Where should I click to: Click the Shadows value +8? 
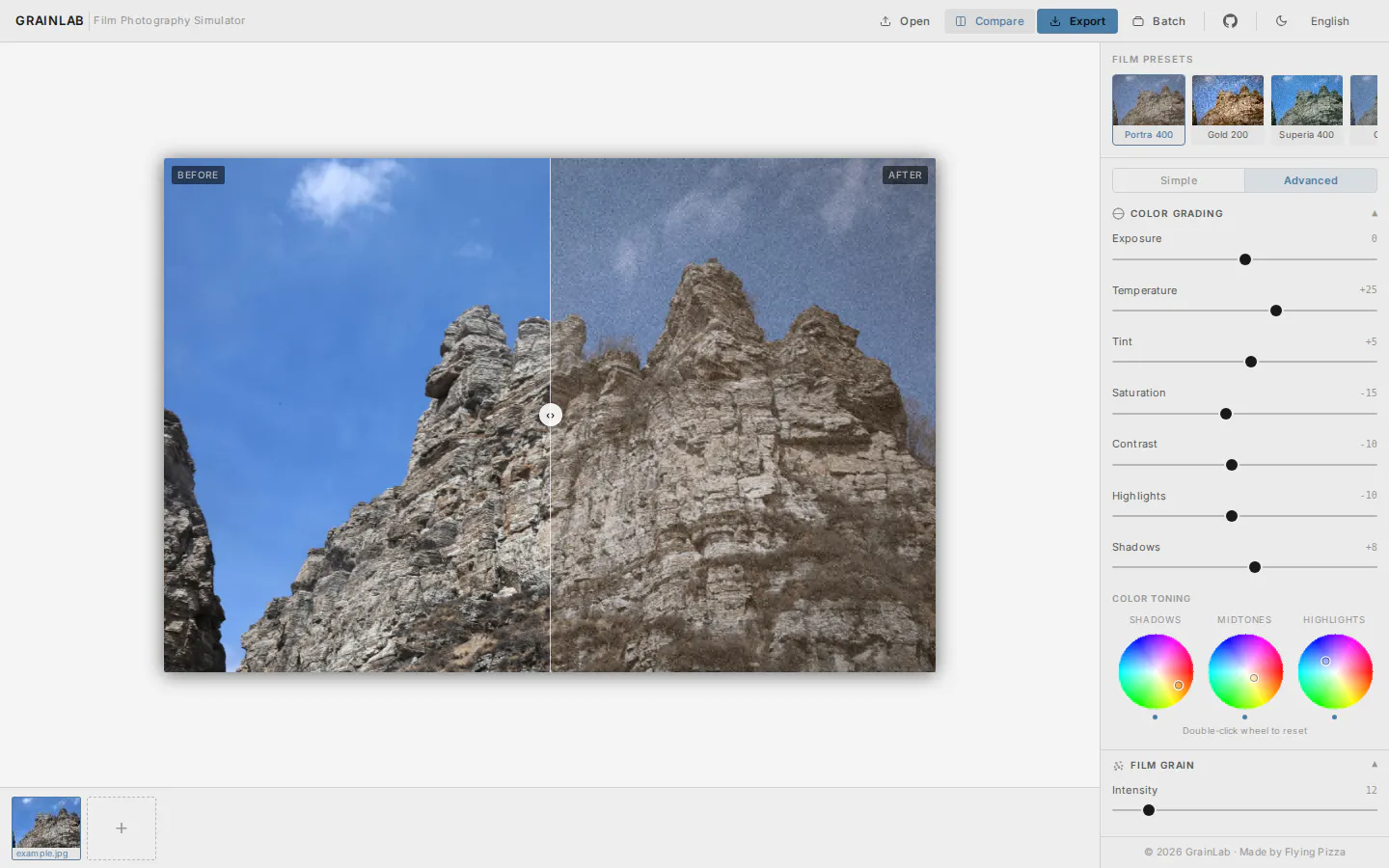pos(1371,548)
